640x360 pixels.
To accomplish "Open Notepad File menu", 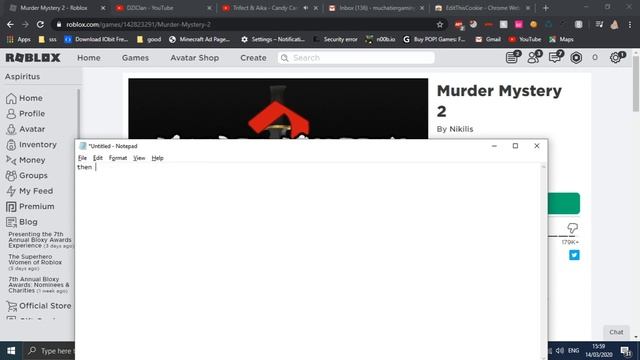I will pyautogui.click(x=82, y=158).
